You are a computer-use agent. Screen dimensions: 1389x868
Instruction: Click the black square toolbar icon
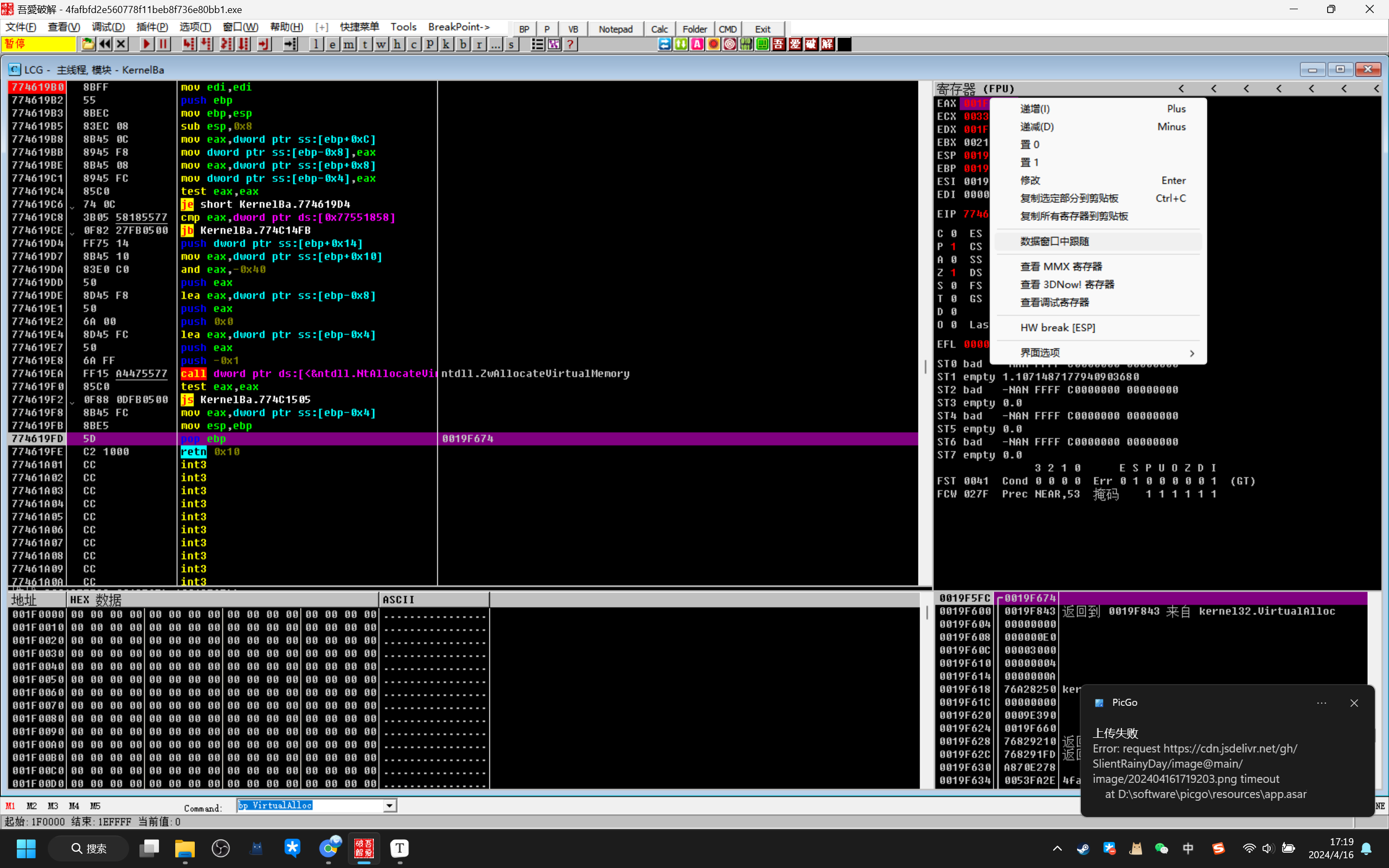click(x=844, y=44)
